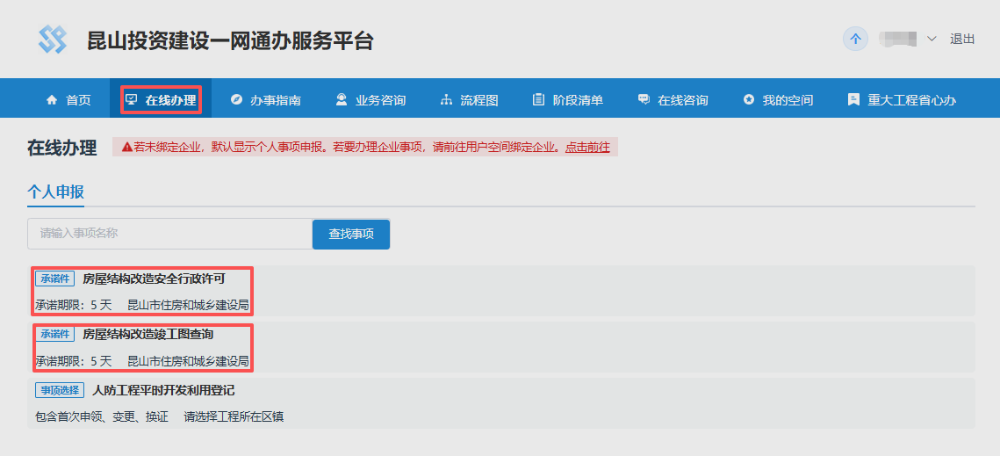Click 请选择工程所在区镇 text
1000x456 pixels.
pos(234,417)
